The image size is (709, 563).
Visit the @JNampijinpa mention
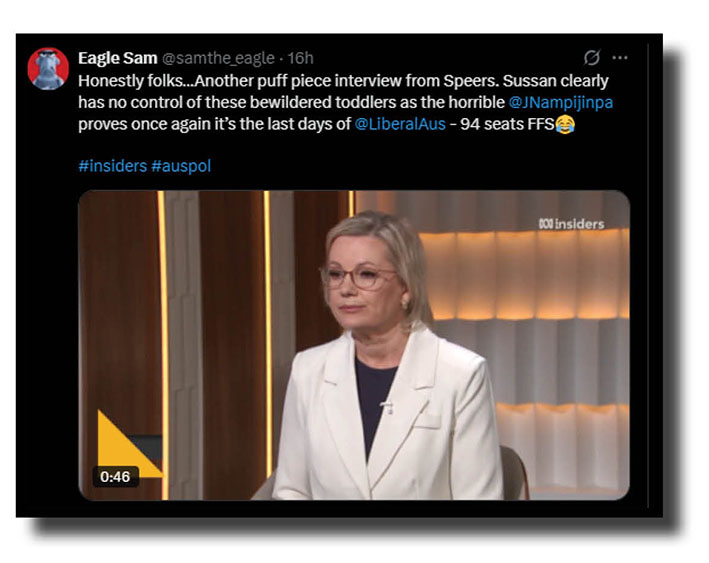click(561, 102)
